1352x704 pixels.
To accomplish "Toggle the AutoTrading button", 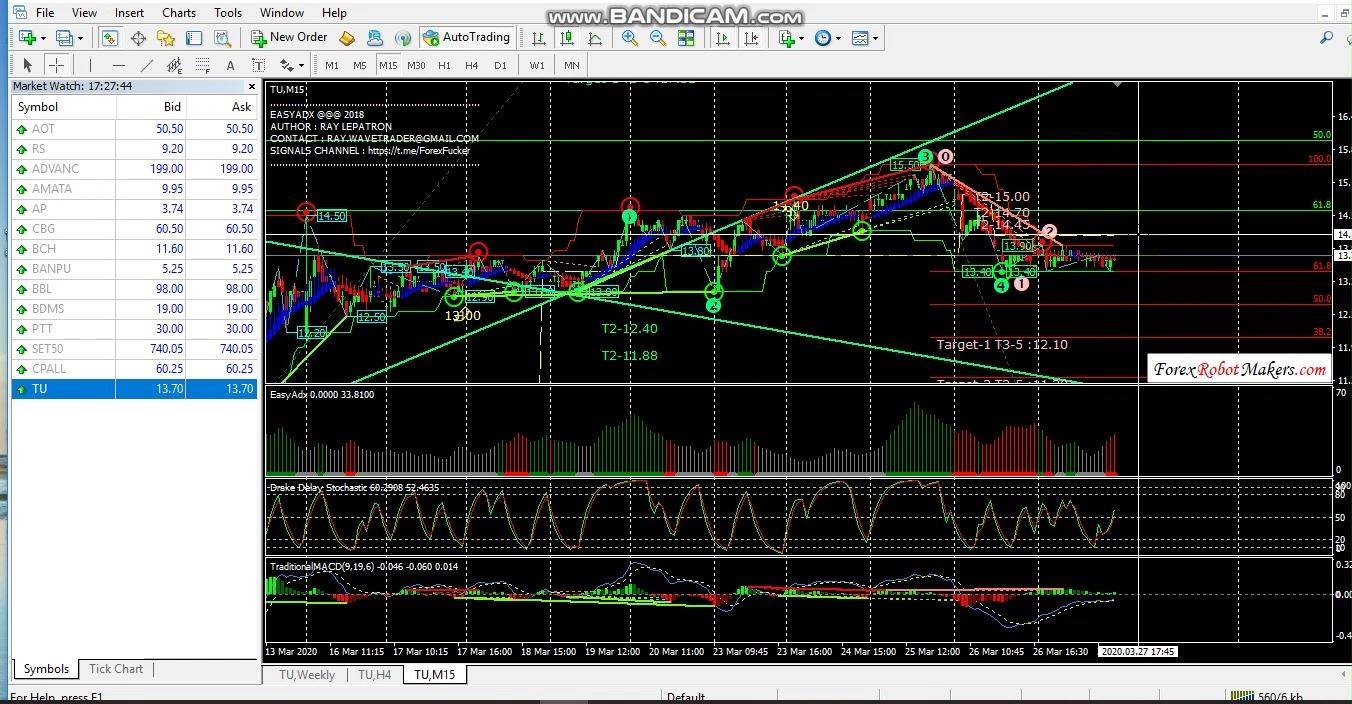I will [467, 38].
